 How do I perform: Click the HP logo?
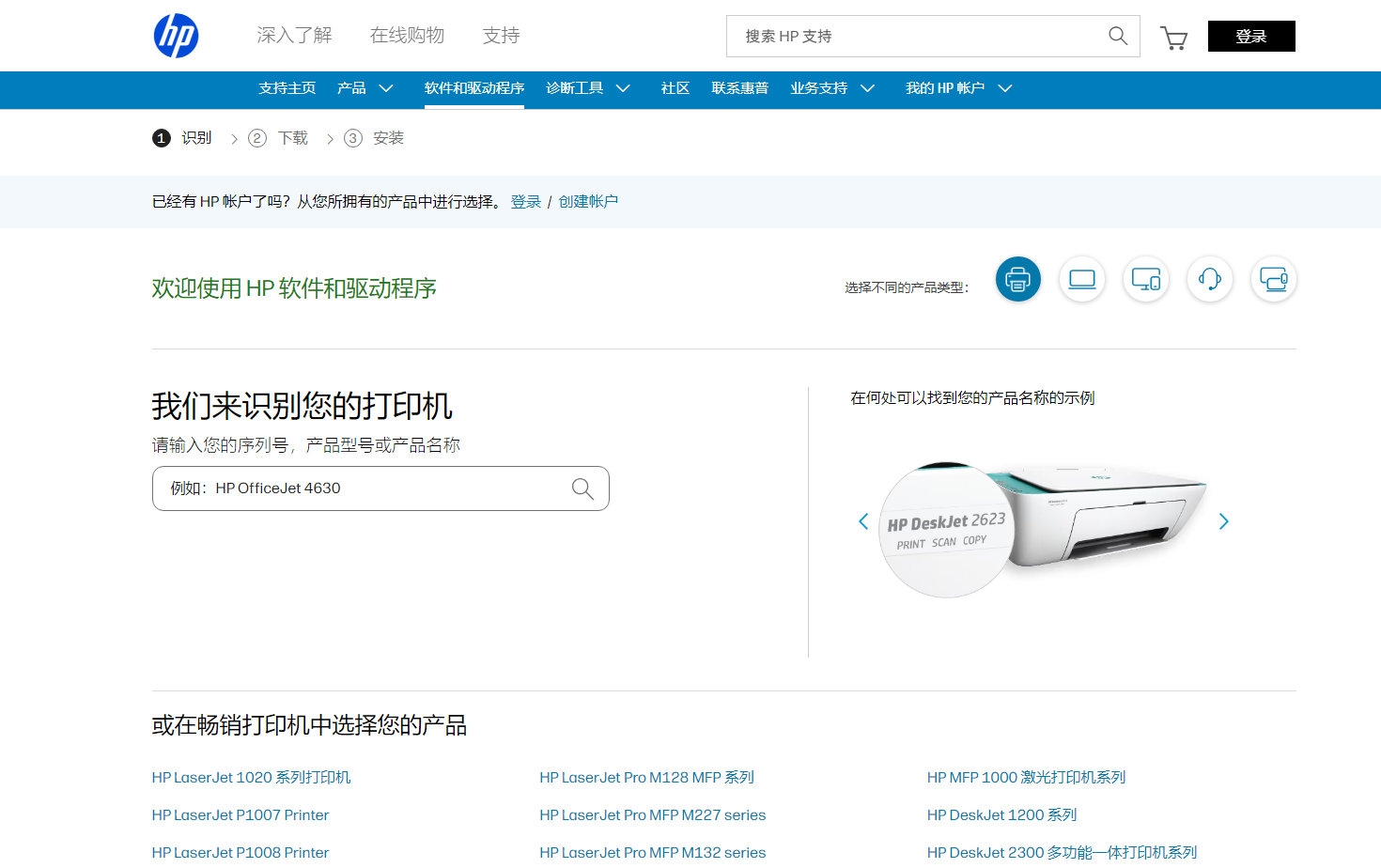tap(176, 36)
